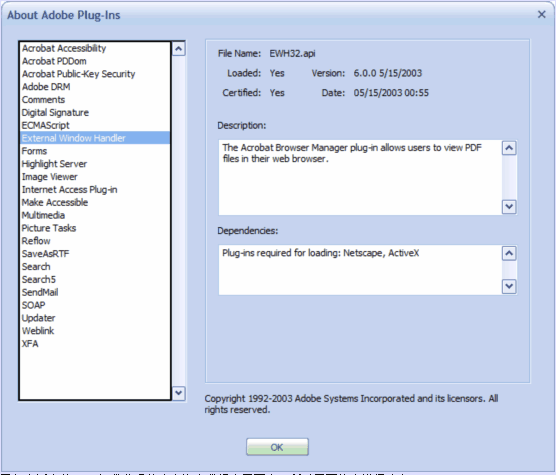Select Image Viewer plug-in
The image size is (556, 475).
(95, 177)
